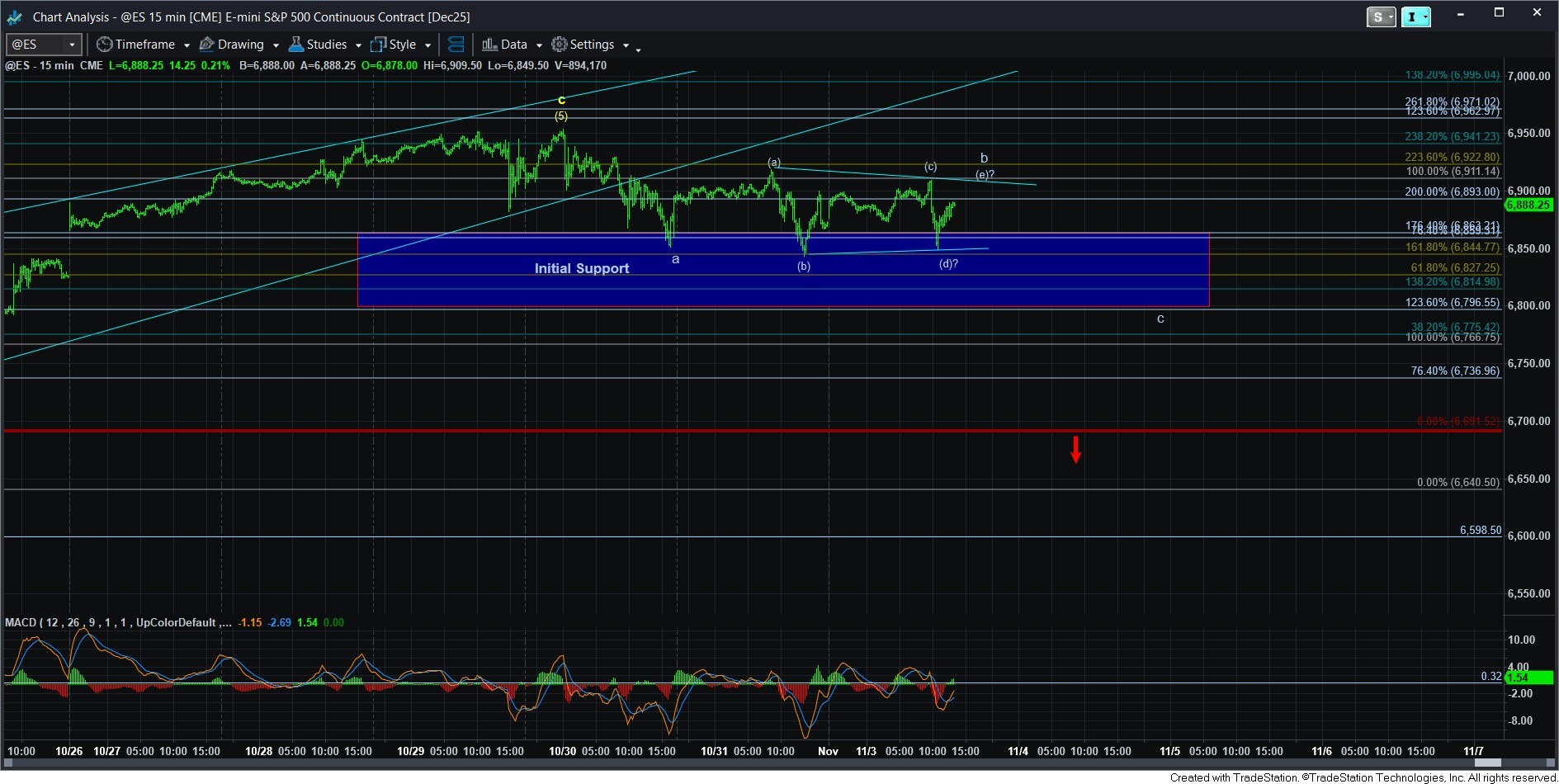Viewport: 1559px width, 784px height.
Task: Expand the Timeframe dropdown arrow
Action: (x=187, y=45)
